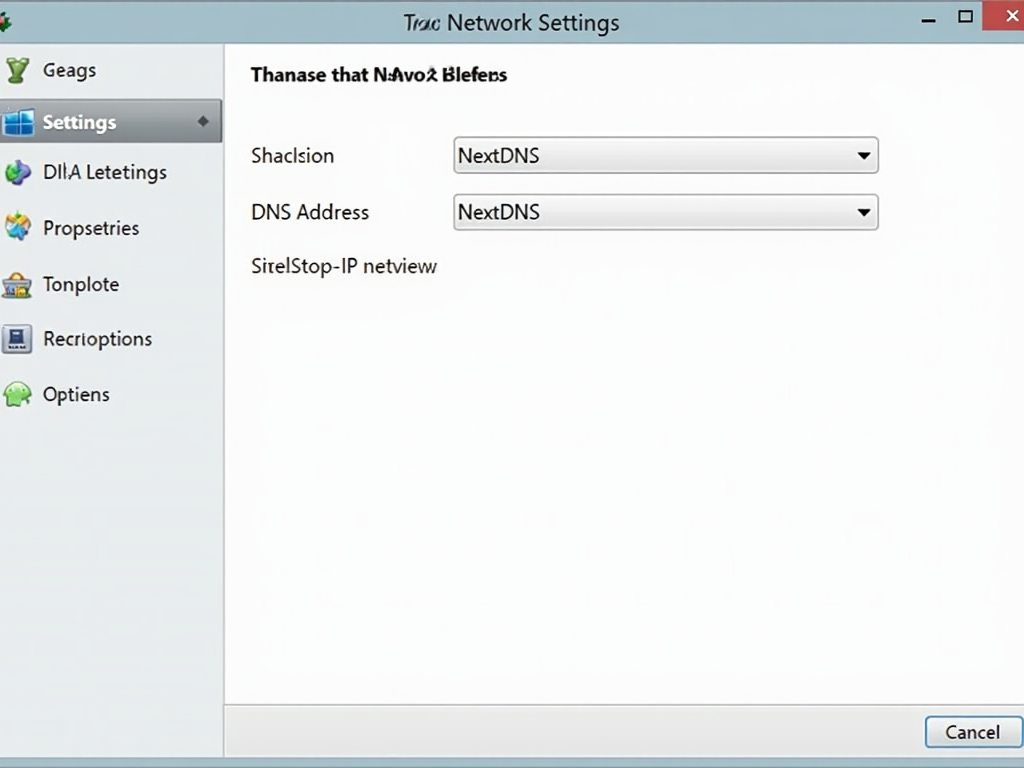
Task: Maximize the Network Settings window
Action: pyautogui.click(x=965, y=17)
